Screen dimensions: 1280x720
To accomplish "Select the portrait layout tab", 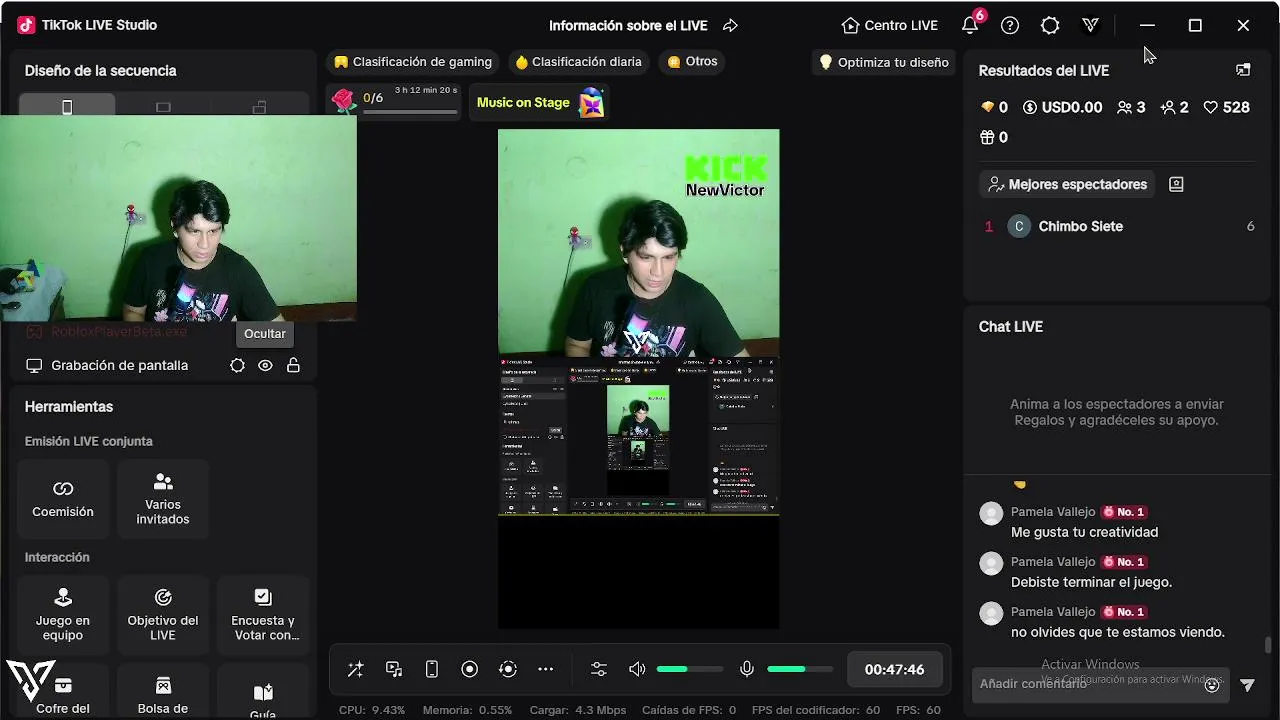I will 67,107.
